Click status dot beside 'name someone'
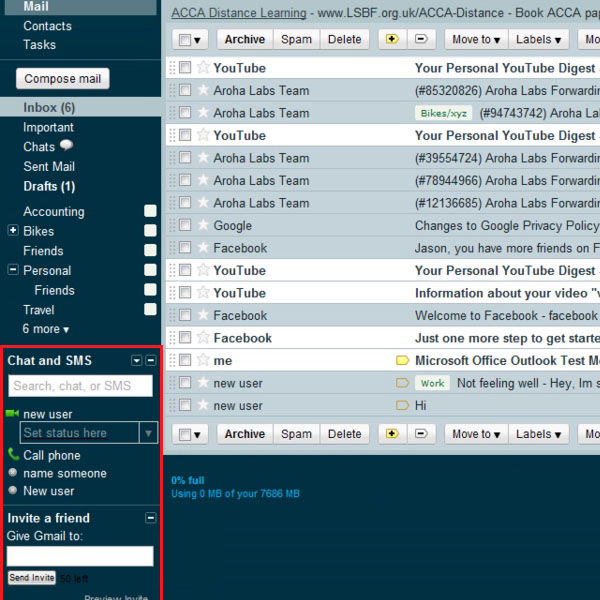 13,472
